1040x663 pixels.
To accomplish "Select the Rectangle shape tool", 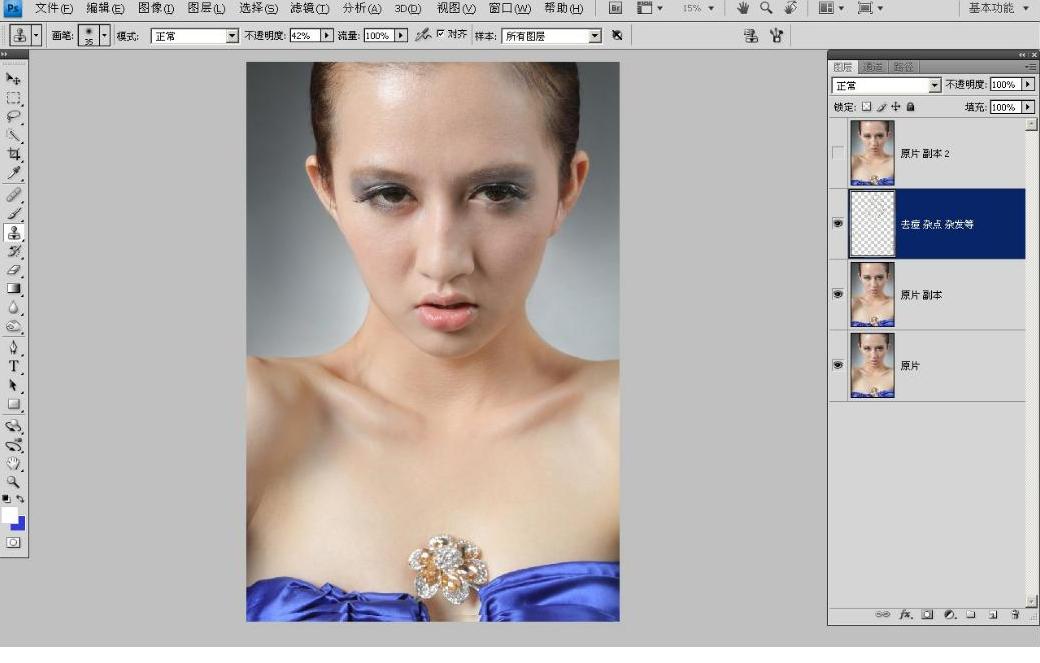I will [13, 404].
